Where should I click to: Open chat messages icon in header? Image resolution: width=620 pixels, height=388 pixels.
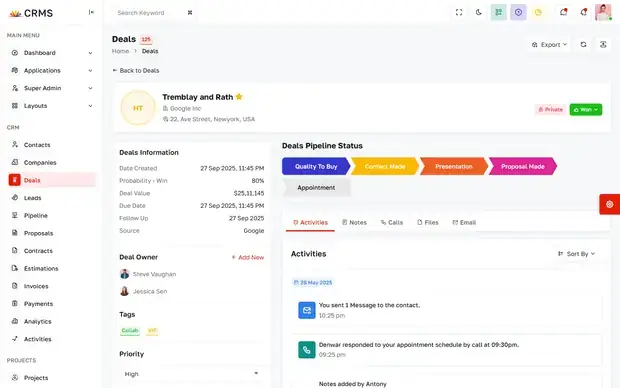tap(563, 12)
